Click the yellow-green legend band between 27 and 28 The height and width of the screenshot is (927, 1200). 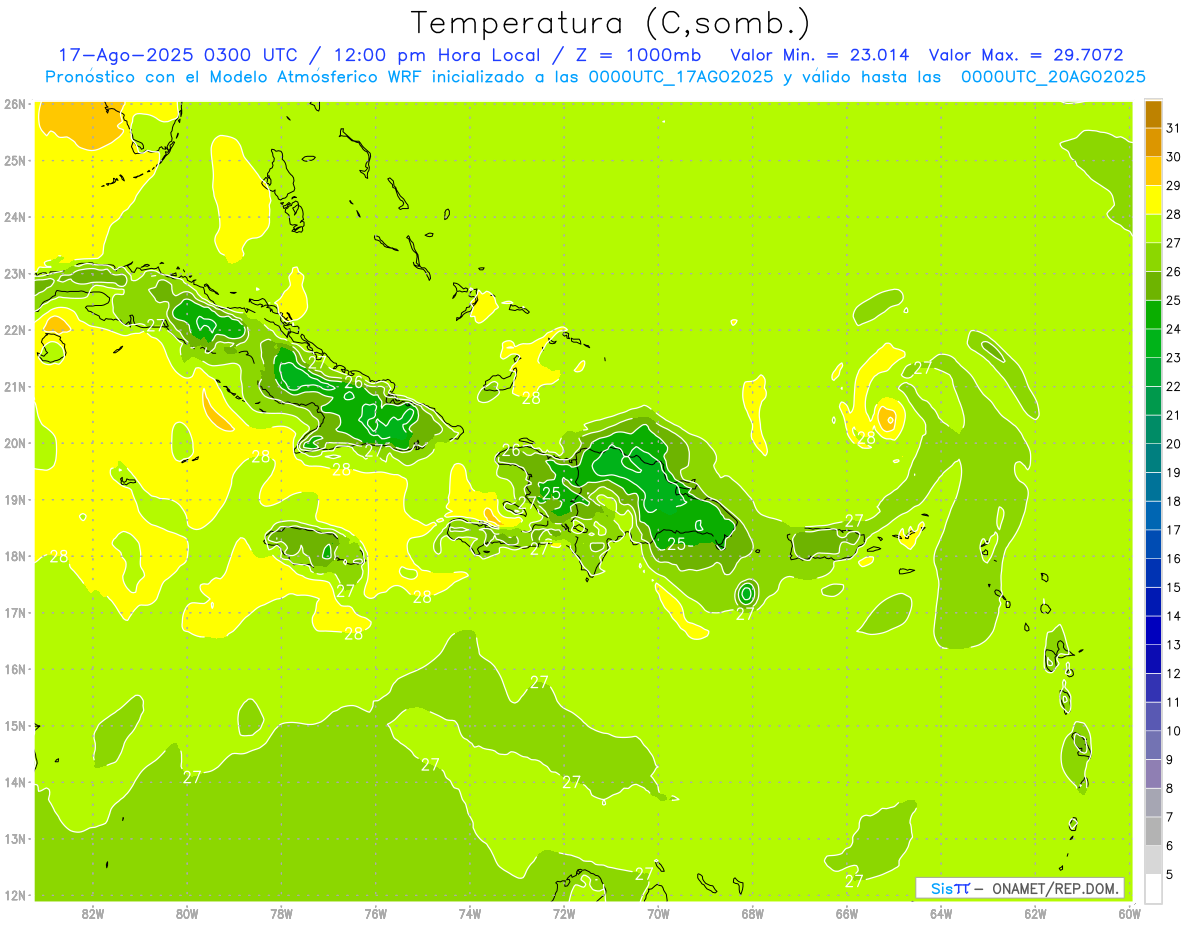click(1153, 230)
